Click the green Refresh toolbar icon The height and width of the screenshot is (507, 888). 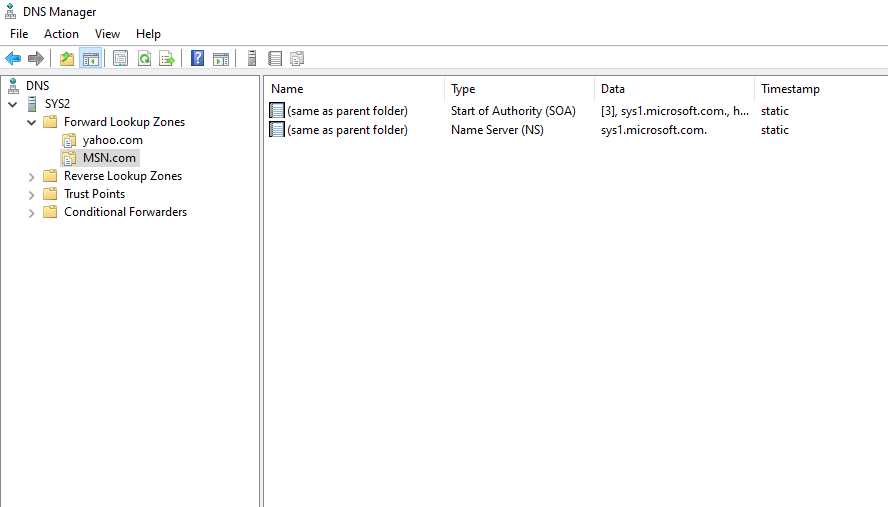point(144,58)
